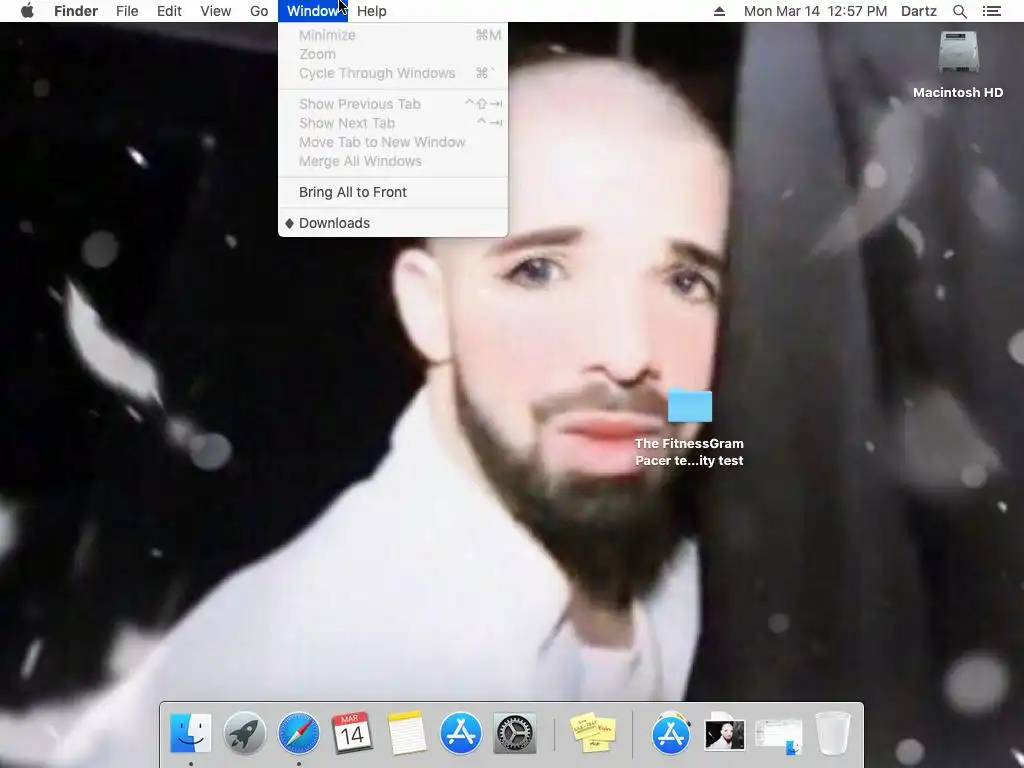Open the Go menu

[259, 11]
